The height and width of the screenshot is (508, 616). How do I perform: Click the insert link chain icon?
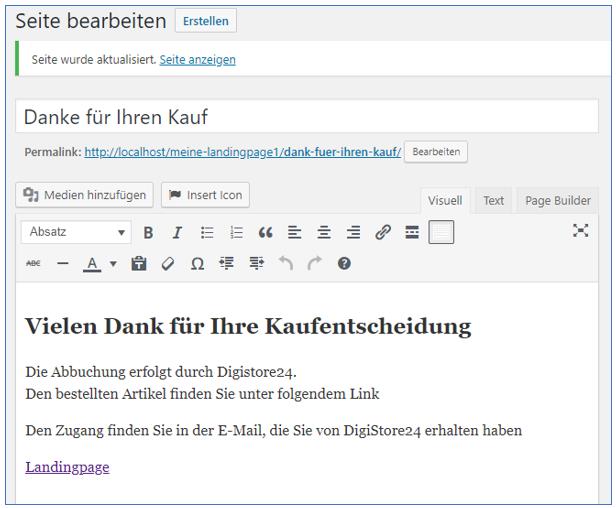[382, 232]
